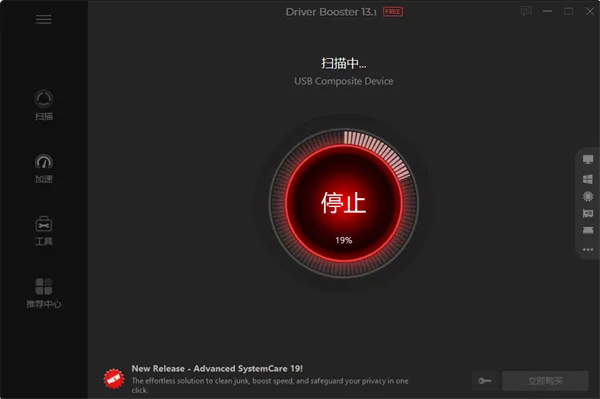Open the 加速 boost section
This screenshot has height=399, width=600.
pyautogui.click(x=44, y=168)
